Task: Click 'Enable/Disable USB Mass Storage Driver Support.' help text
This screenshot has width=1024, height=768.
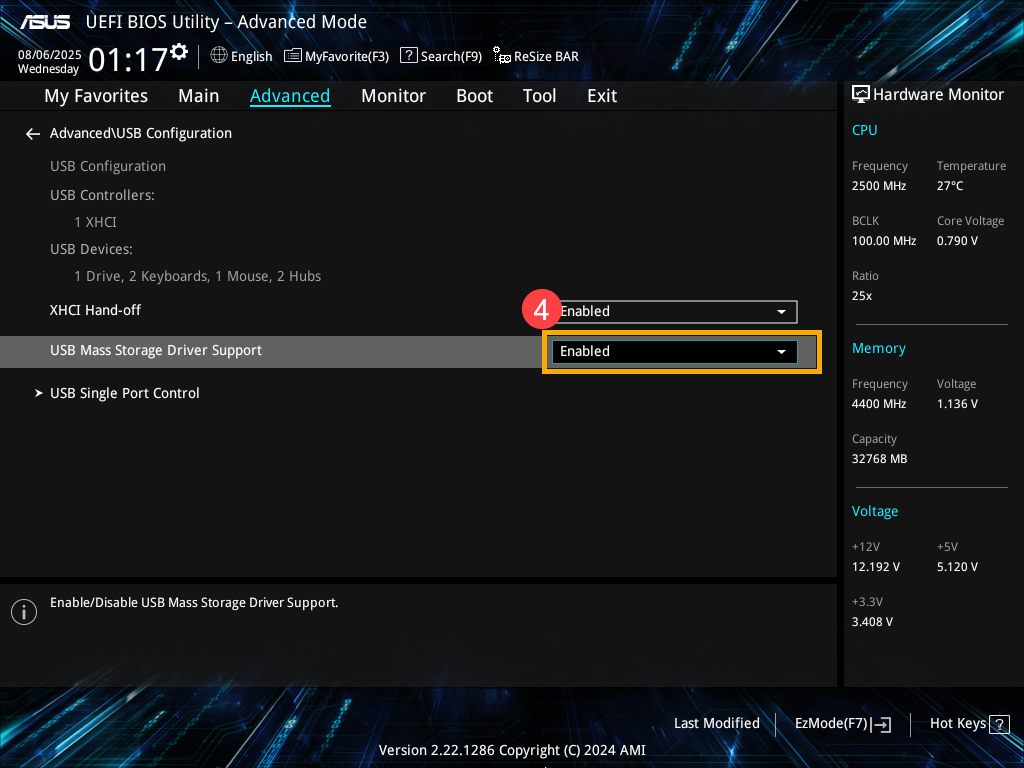Action: tap(194, 603)
